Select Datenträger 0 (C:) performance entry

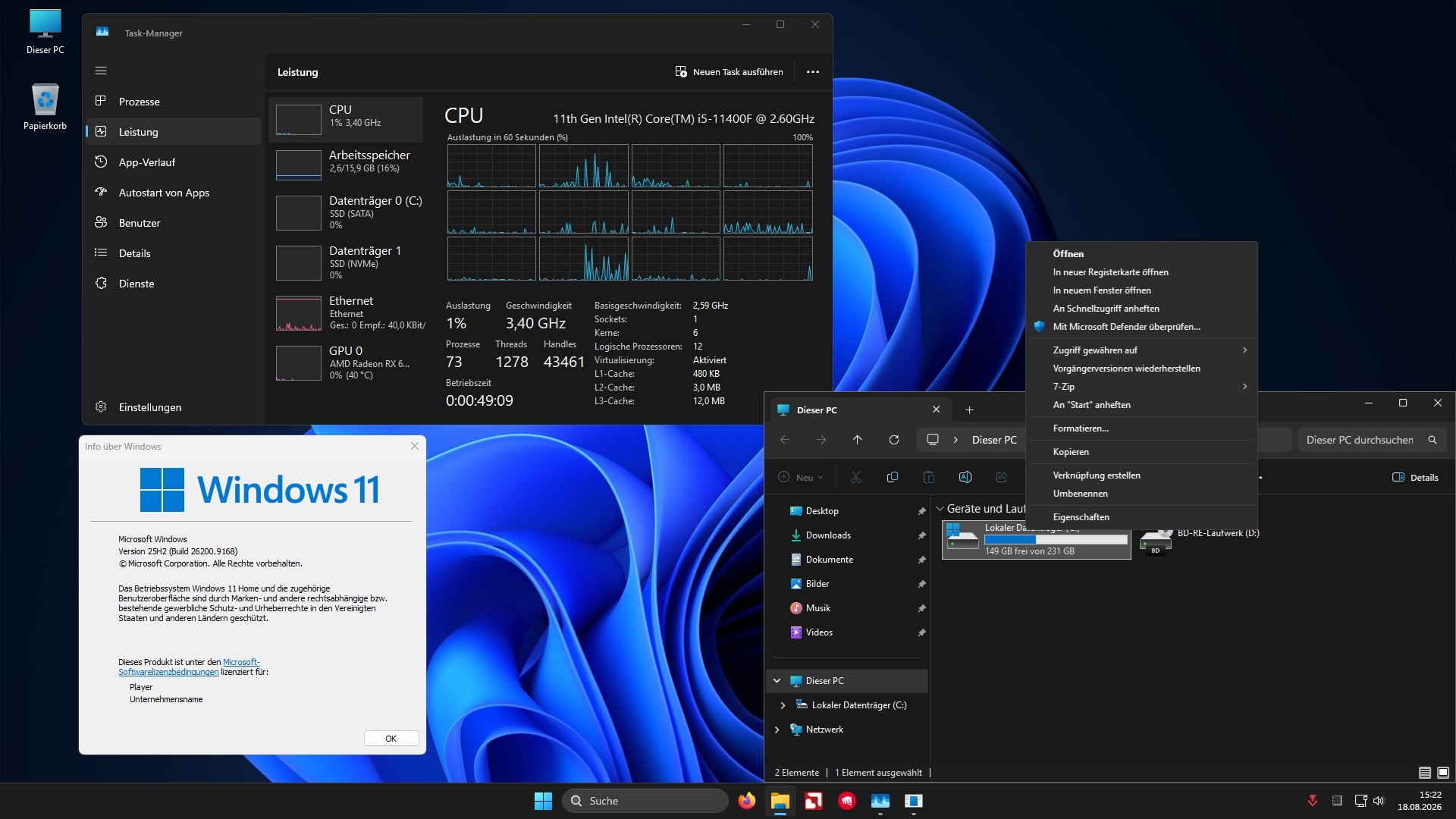347,213
